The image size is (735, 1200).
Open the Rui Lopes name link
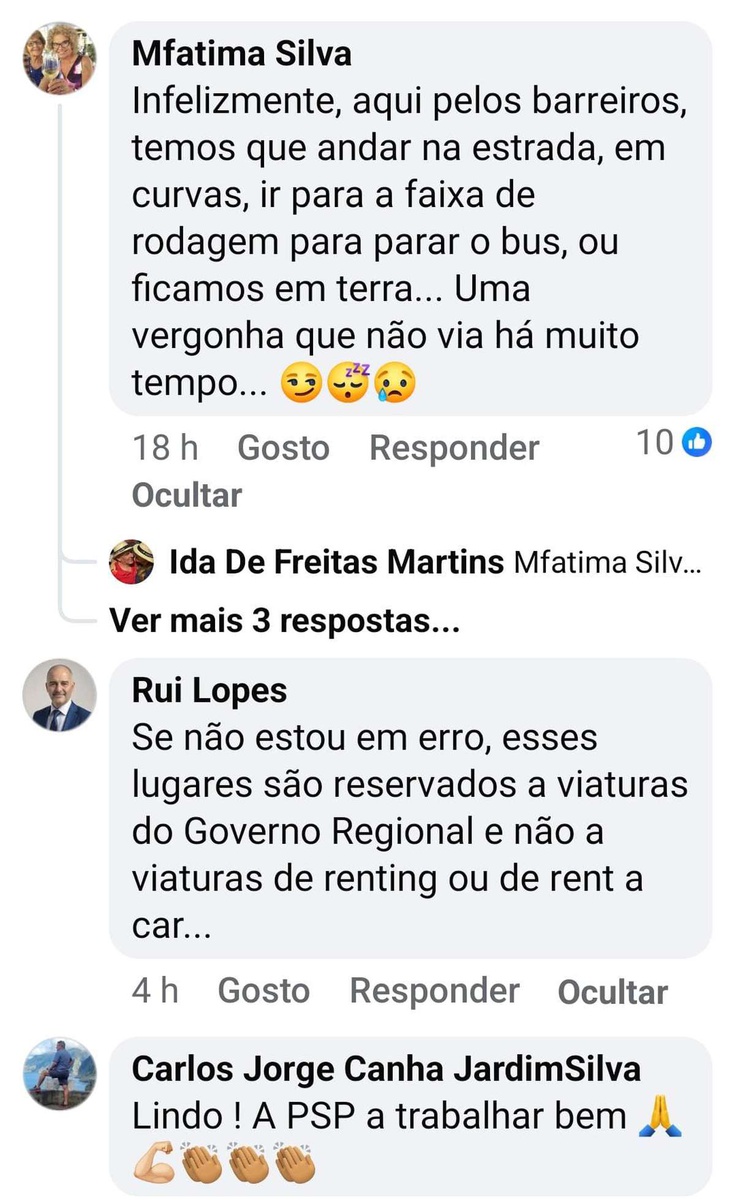pos(209,690)
